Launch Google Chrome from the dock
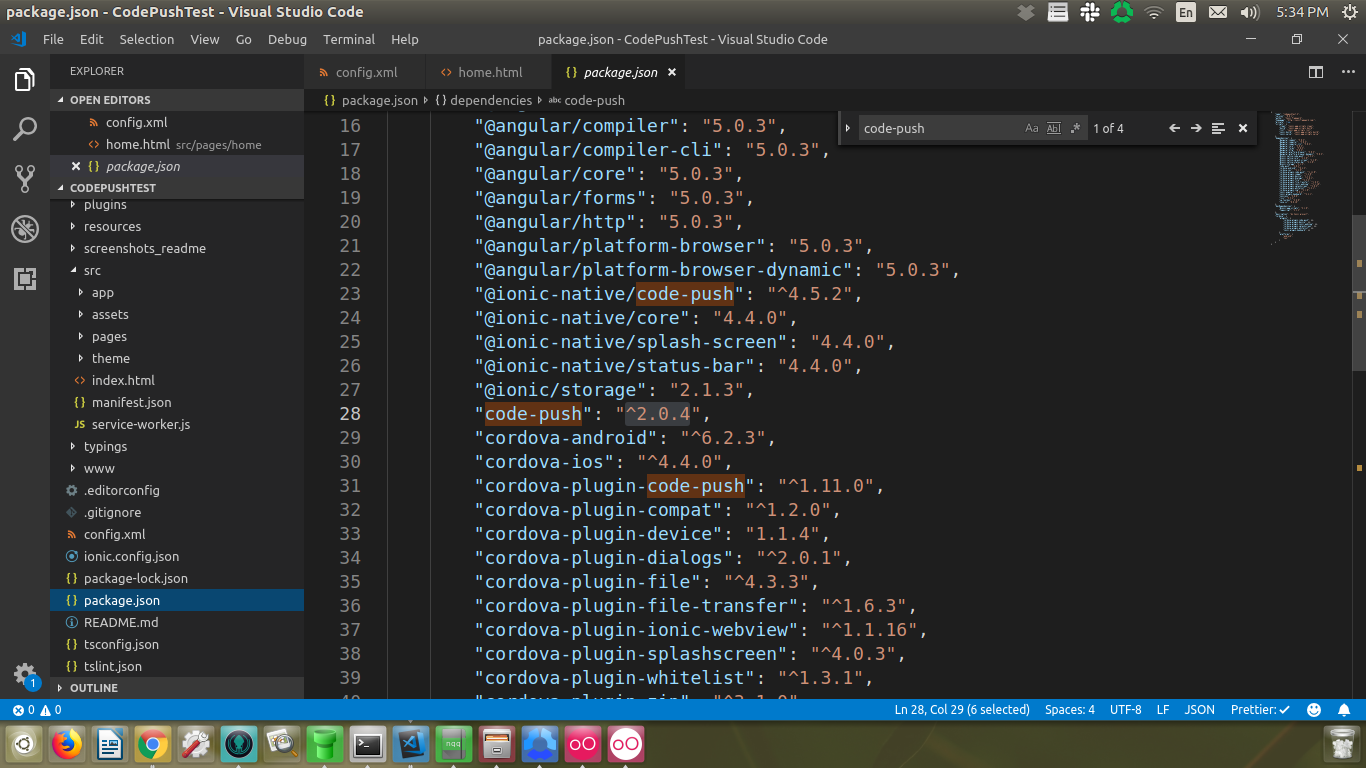 pyautogui.click(x=153, y=745)
